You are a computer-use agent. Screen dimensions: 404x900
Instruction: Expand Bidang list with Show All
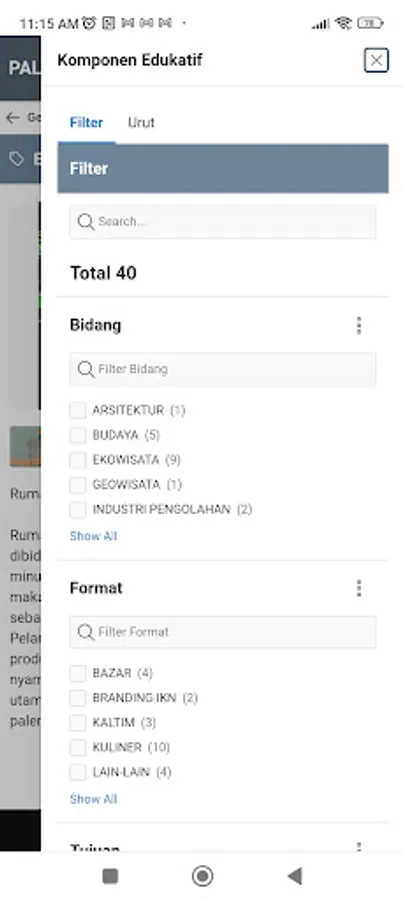[94, 536]
